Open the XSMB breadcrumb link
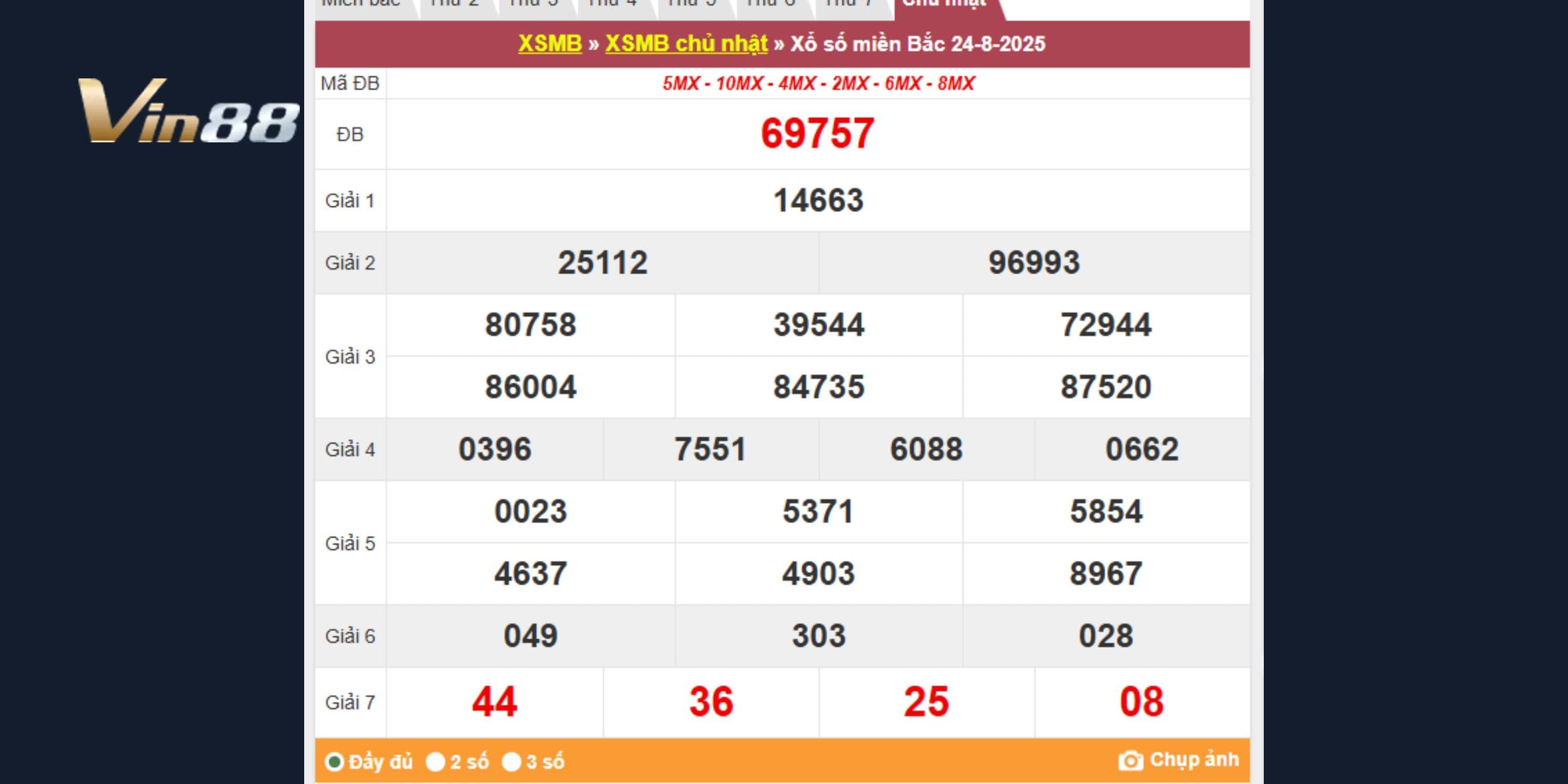Image resolution: width=1568 pixels, height=784 pixels. (x=549, y=43)
